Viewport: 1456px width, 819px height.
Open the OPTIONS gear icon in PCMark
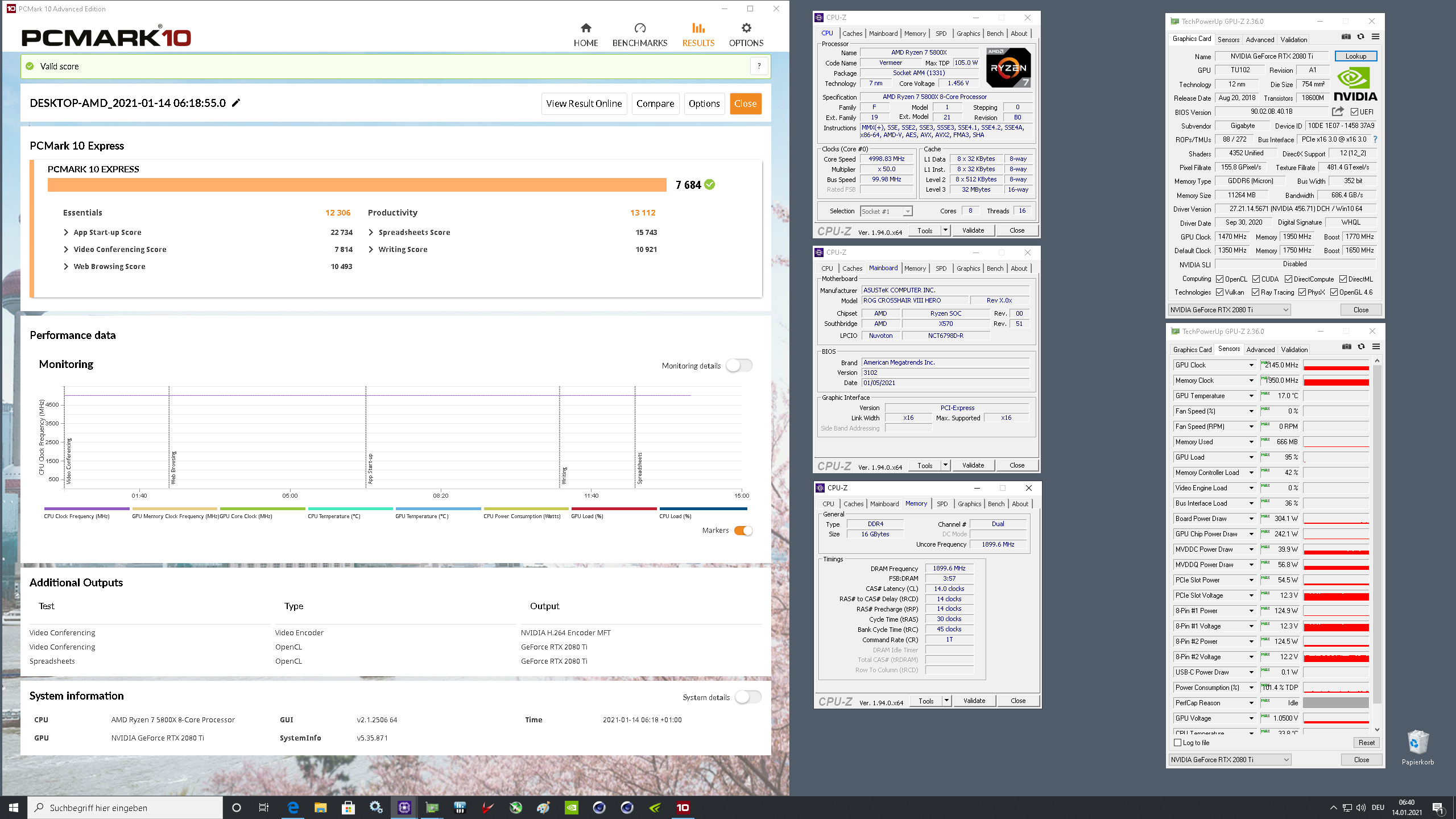pyautogui.click(x=746, y=28)
